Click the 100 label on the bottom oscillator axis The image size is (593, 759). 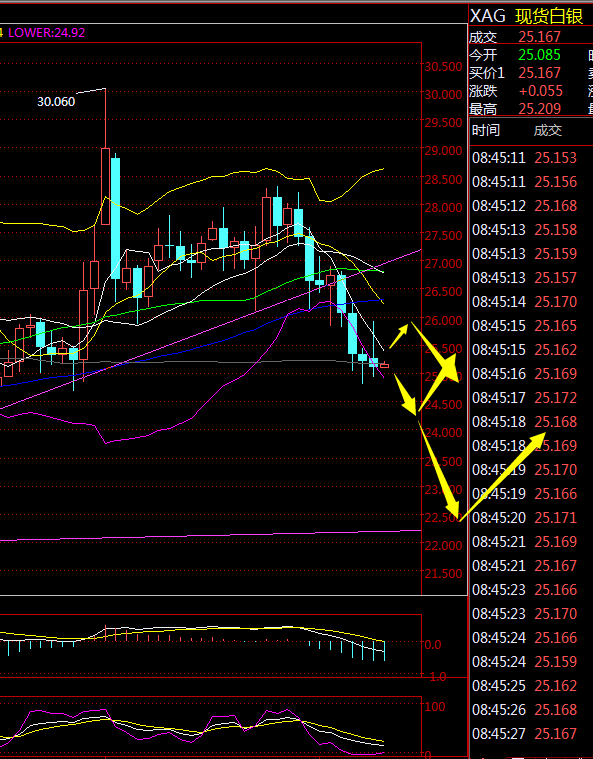[435, 707]
